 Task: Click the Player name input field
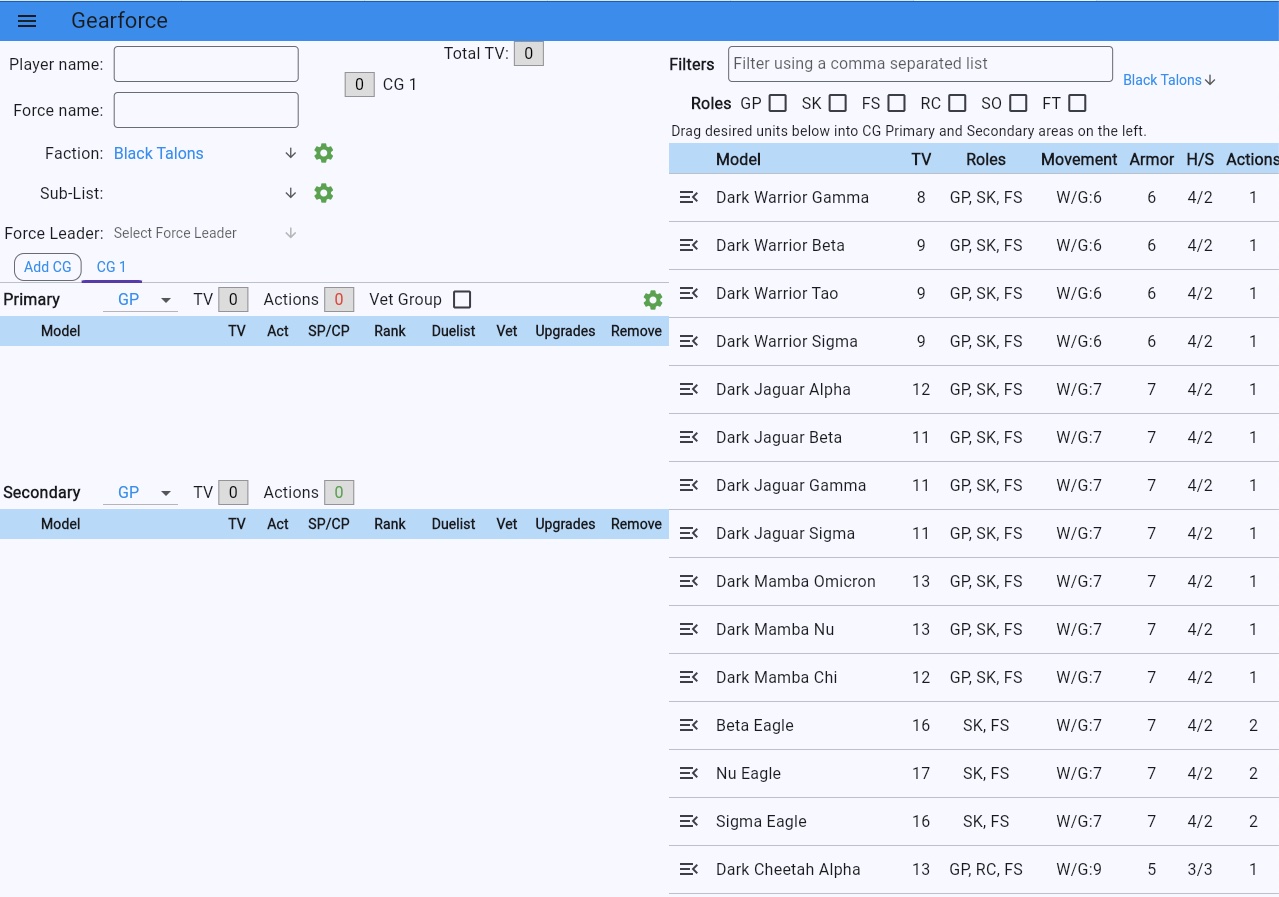(x=206, y=64)
